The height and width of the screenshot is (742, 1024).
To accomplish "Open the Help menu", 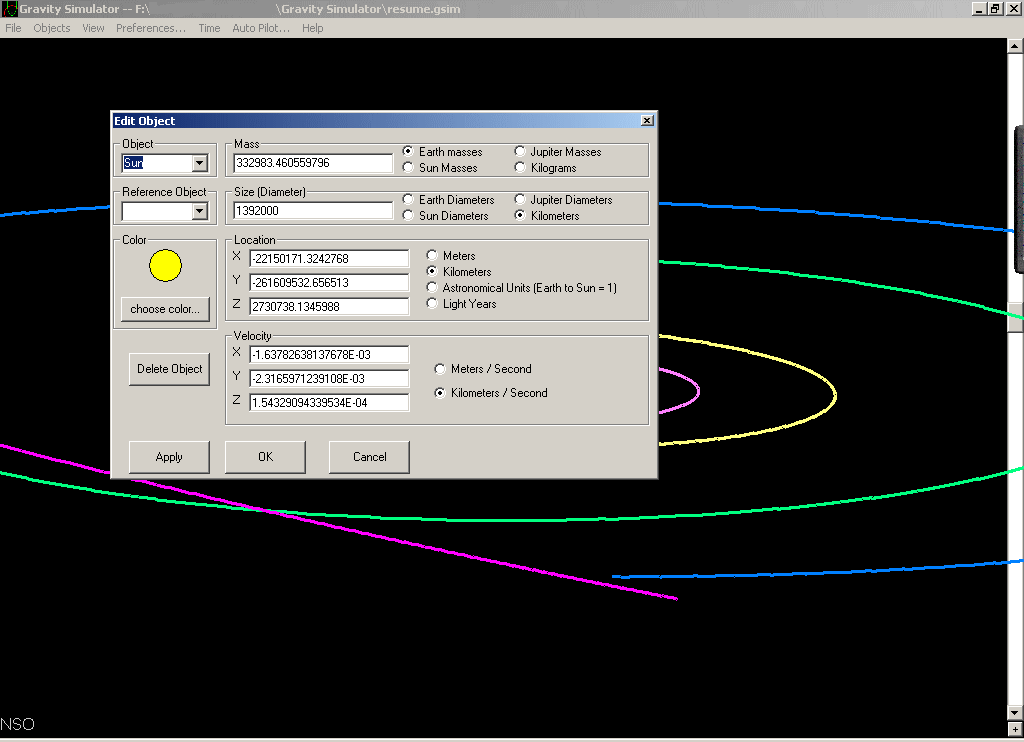I will pos(312,28).
